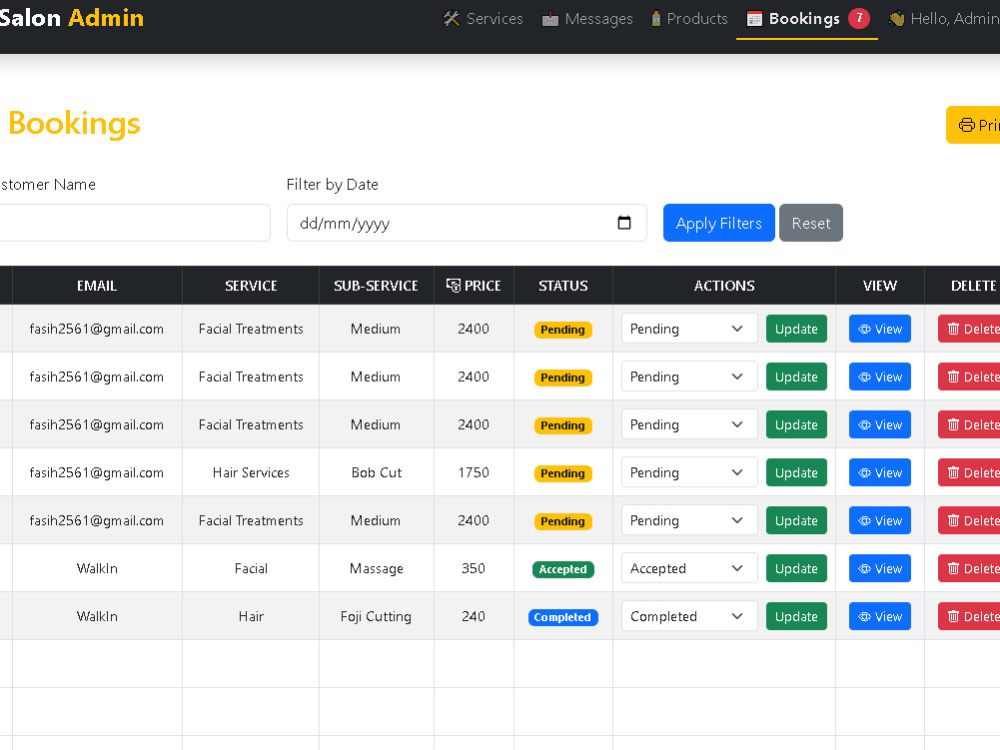This screenshot has width=1000, height=750.
Task: Click trash Delete for Massage booking
Action: coord(969,568)
